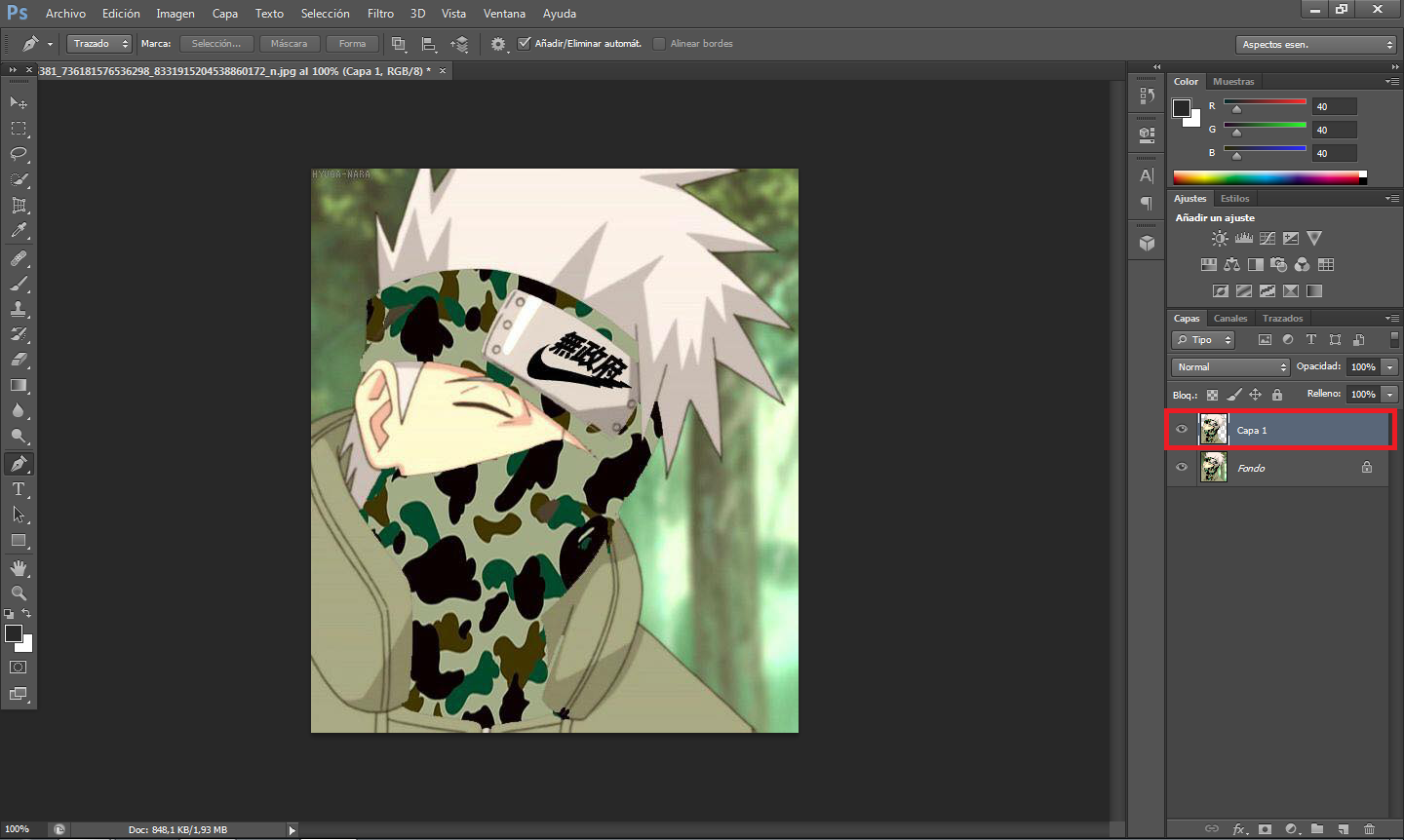The height and width of the screenshot is (840, 1404).
Task: Select the Dodge tool
Action: (x=19, y=436)
